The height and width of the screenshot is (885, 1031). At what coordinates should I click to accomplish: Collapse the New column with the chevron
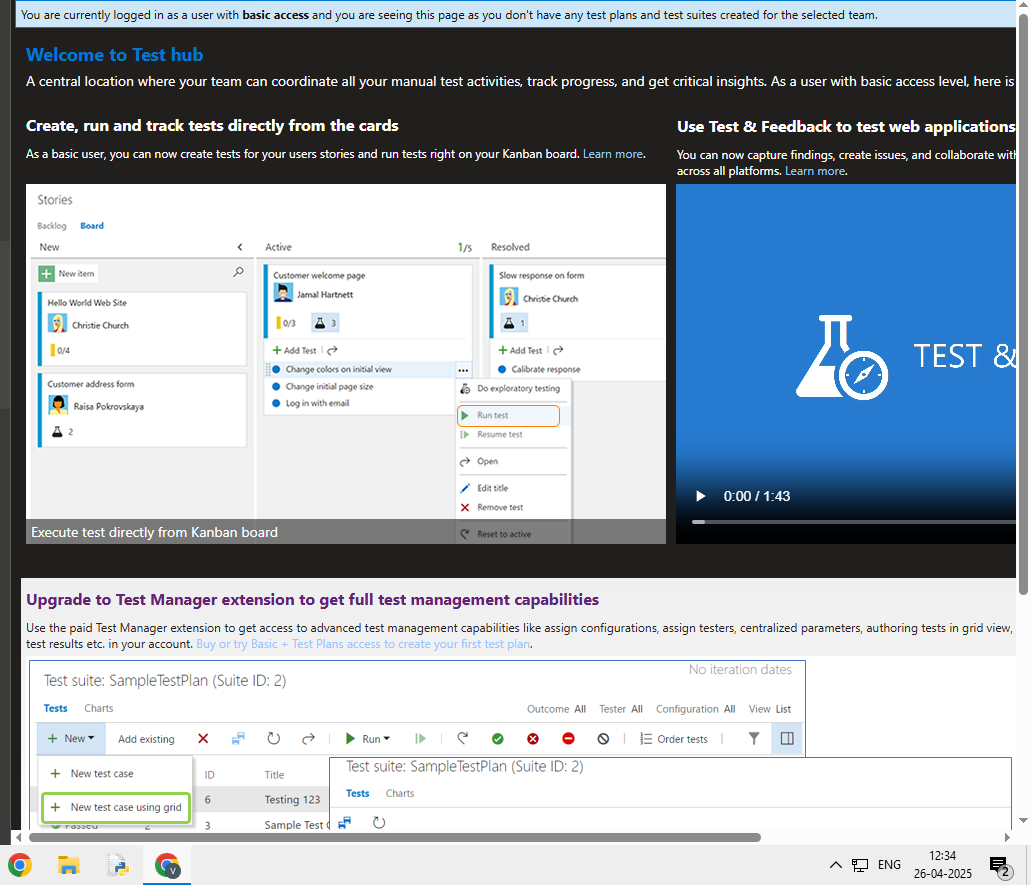pyautogui.click(x=240, y=247)
